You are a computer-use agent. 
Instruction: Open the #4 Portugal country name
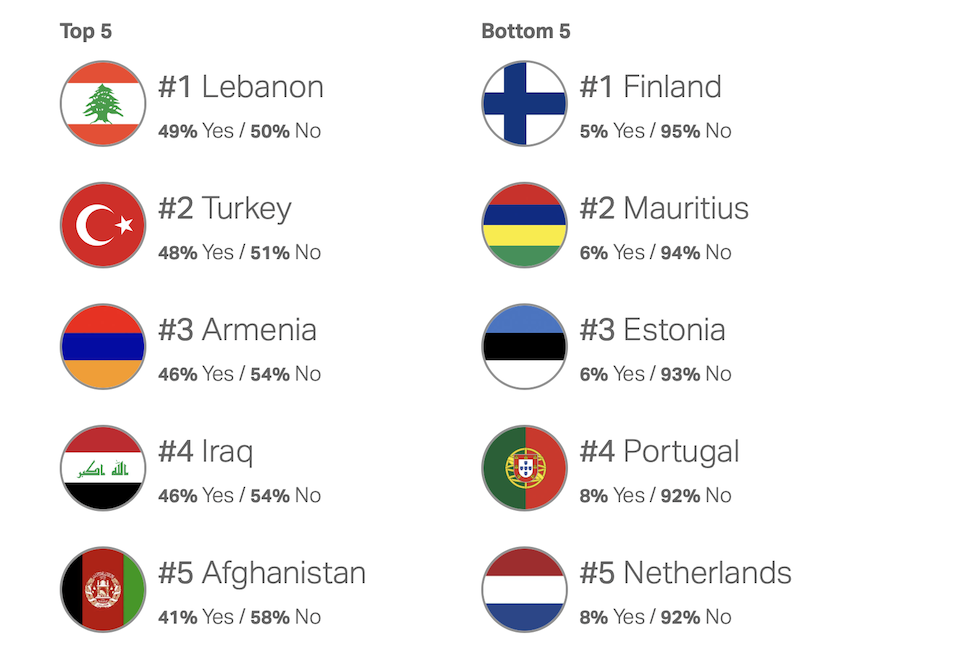coord(659,452)
